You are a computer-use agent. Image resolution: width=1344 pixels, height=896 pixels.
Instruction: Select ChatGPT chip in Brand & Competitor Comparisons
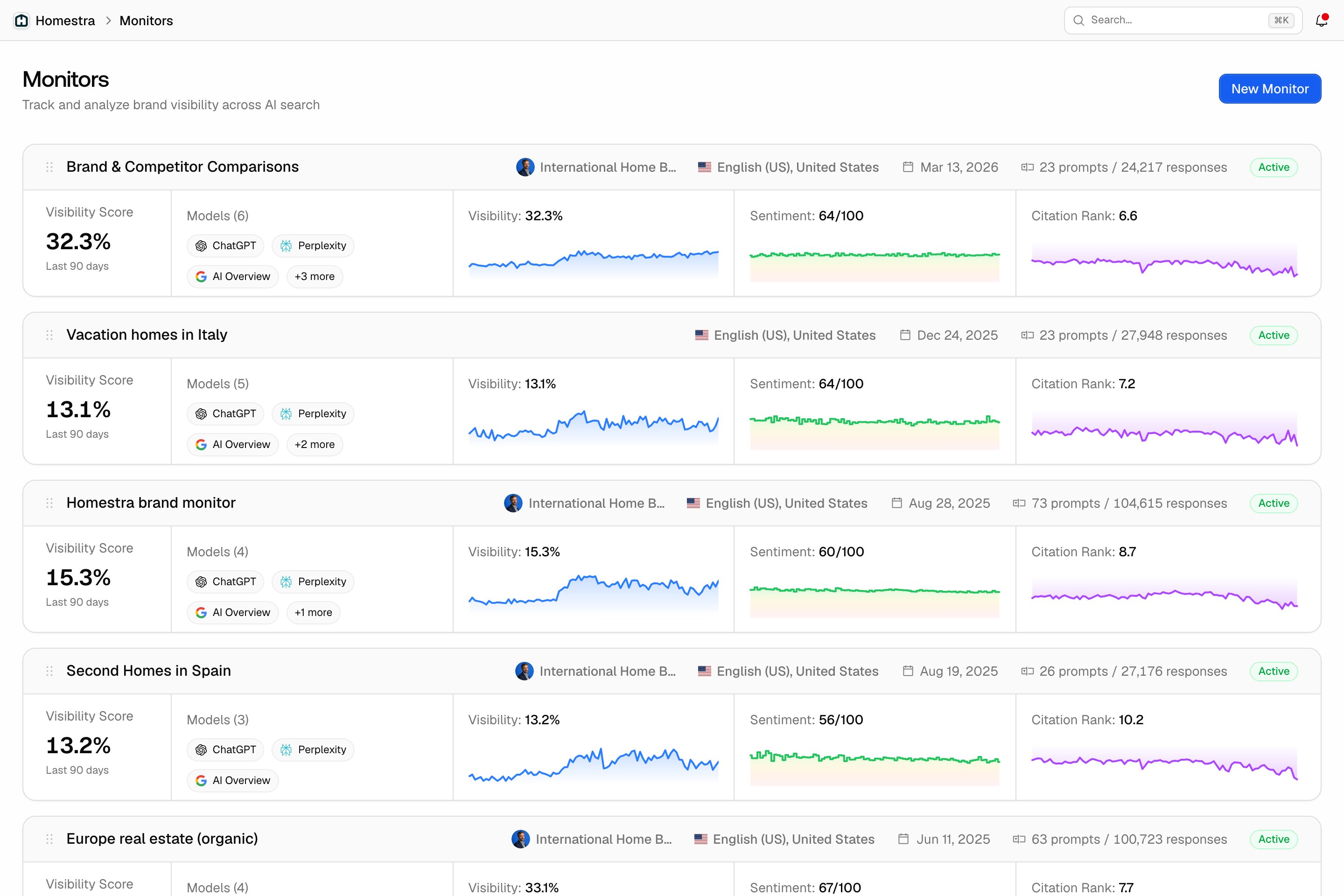[225, 246]
